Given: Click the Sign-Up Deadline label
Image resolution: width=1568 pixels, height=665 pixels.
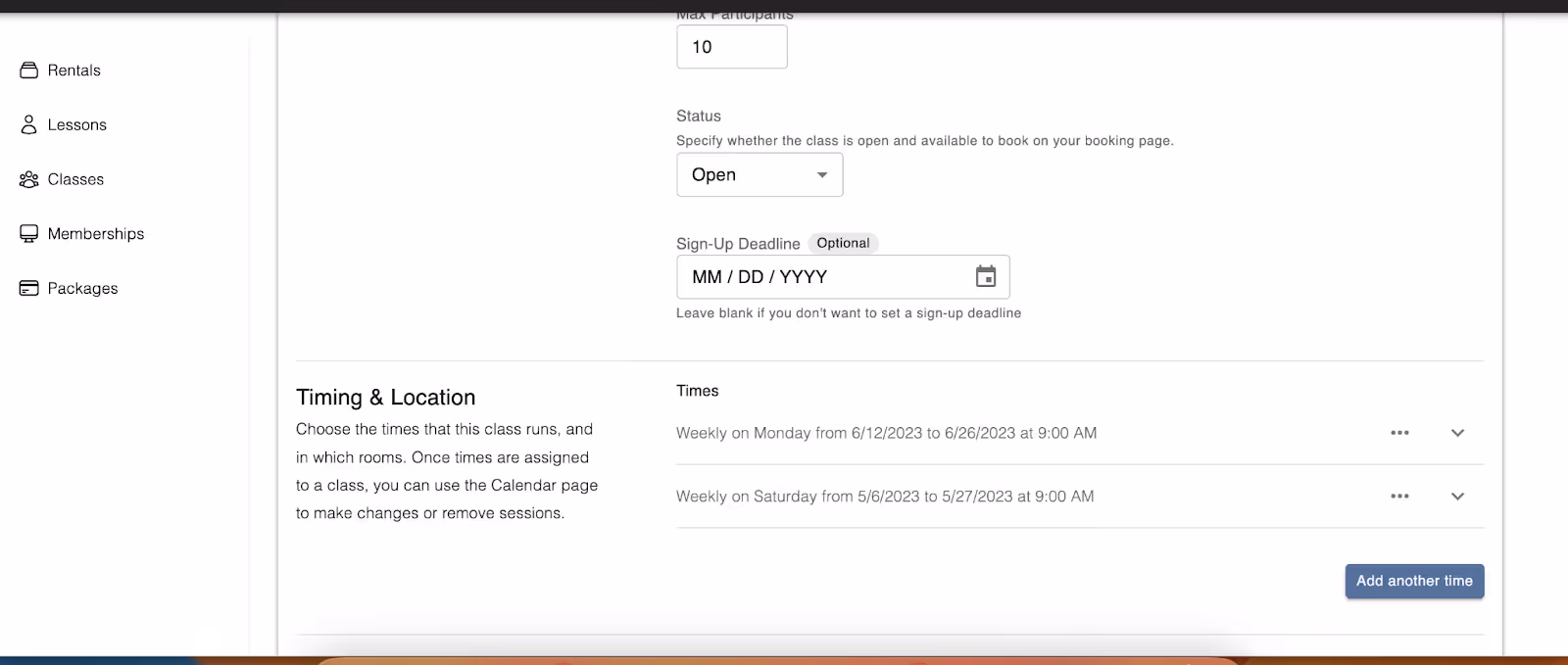Looking at the screenshot, I should pyautogui.click(x=738, y=244).
